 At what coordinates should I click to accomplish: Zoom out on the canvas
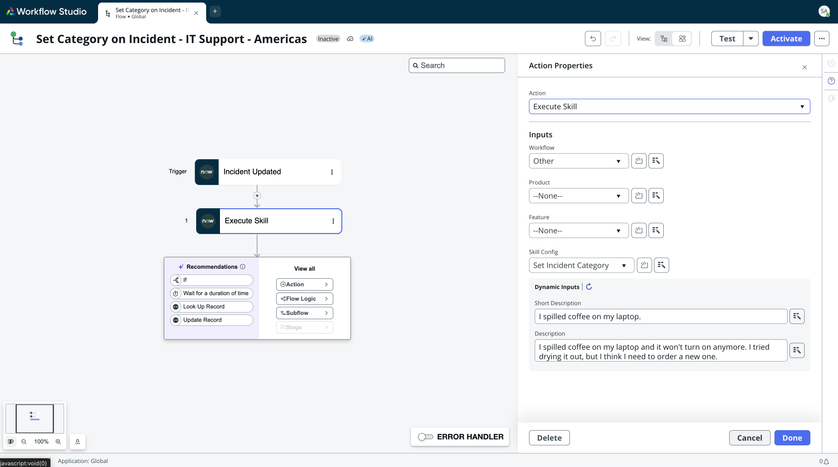(x=24, y=441)
